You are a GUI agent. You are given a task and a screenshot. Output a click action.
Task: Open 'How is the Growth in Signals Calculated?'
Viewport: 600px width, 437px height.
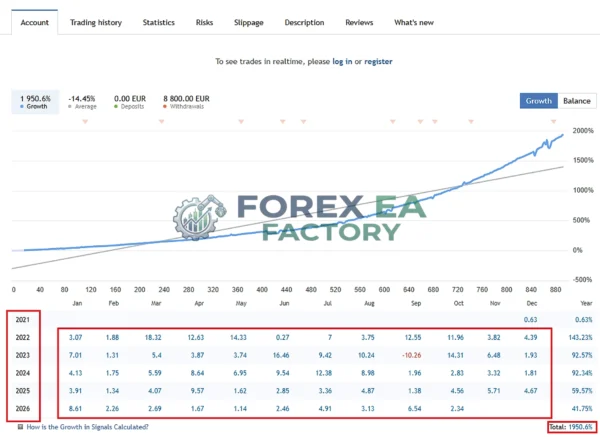tap(87, 427)
